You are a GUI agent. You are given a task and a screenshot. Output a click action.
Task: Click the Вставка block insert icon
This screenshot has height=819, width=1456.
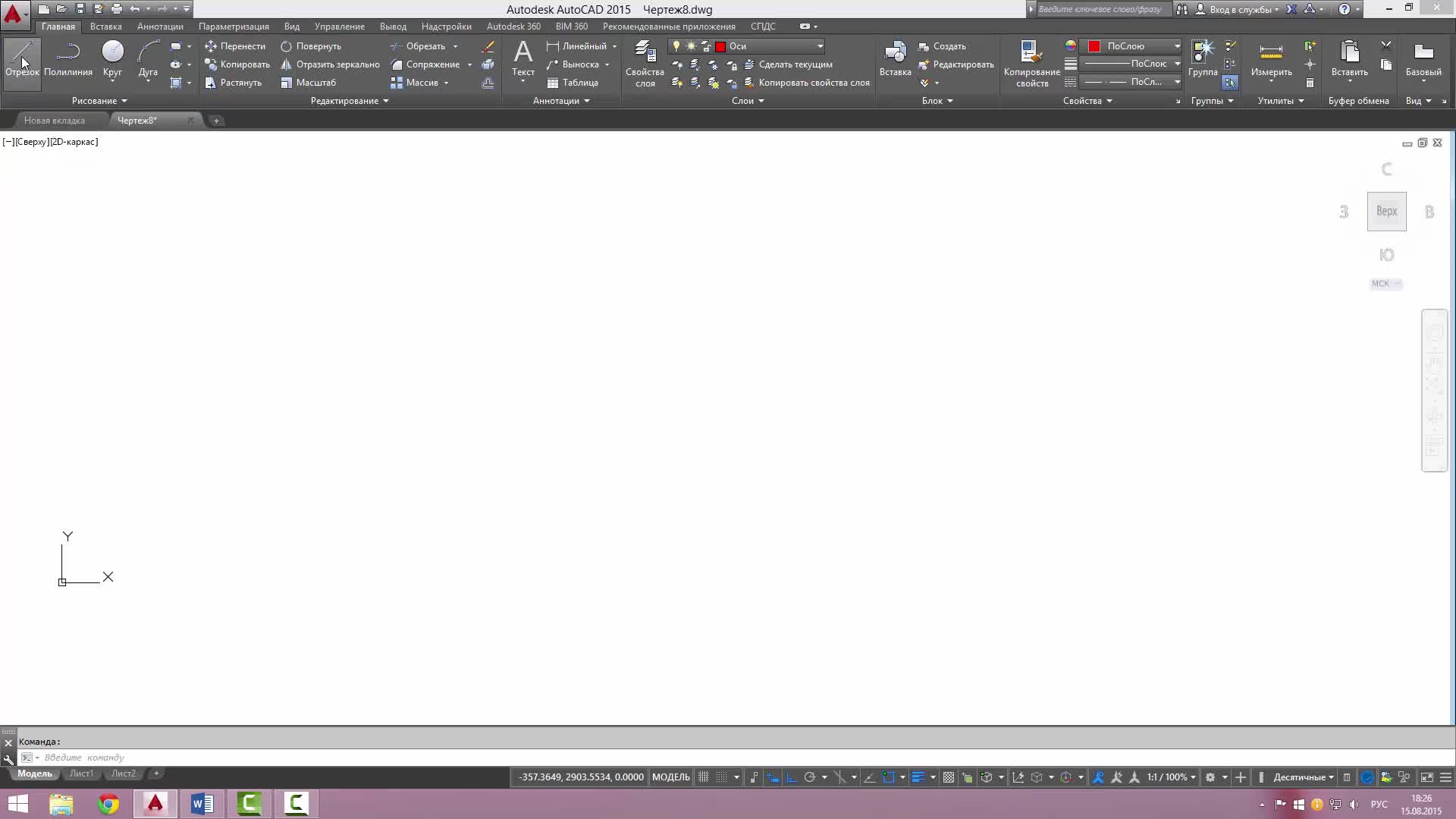pos(895,53)
